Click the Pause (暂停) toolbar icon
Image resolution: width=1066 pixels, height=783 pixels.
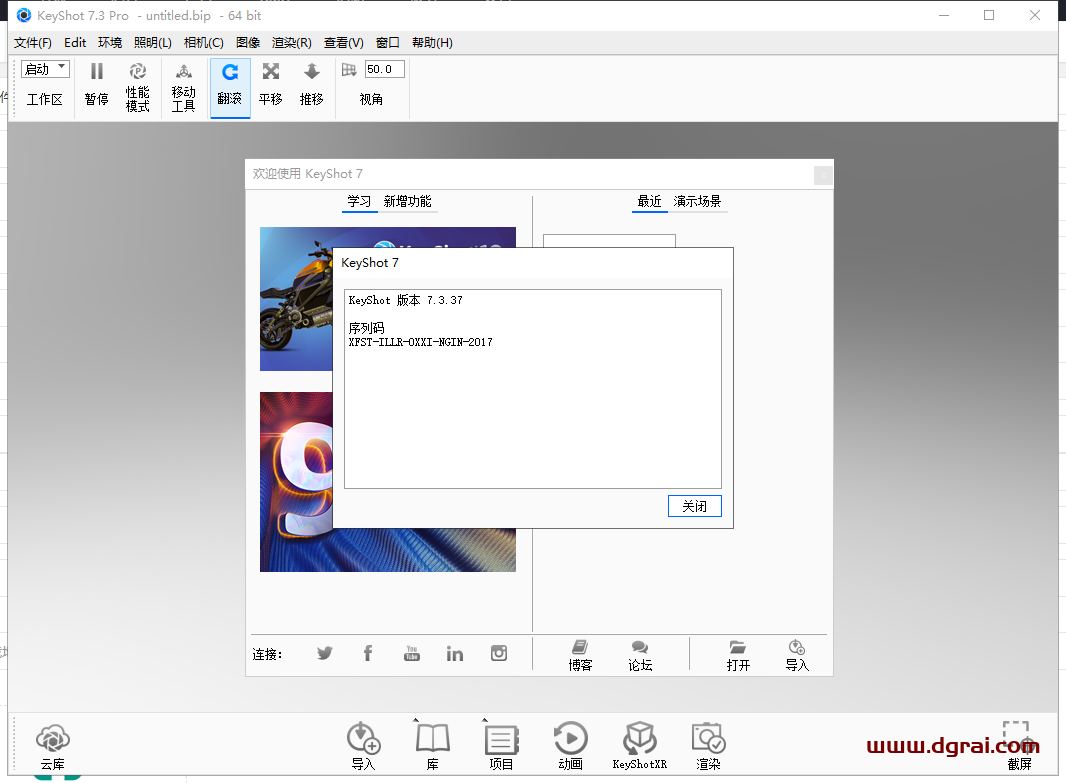tap(97, 73)
